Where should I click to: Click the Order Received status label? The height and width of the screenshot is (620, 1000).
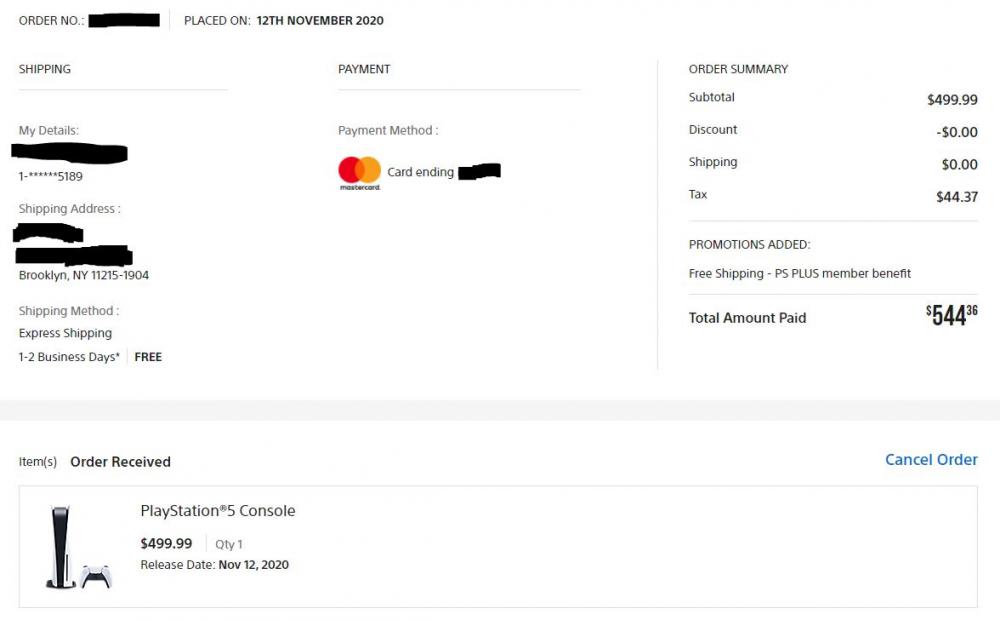(x=120, y=462)
